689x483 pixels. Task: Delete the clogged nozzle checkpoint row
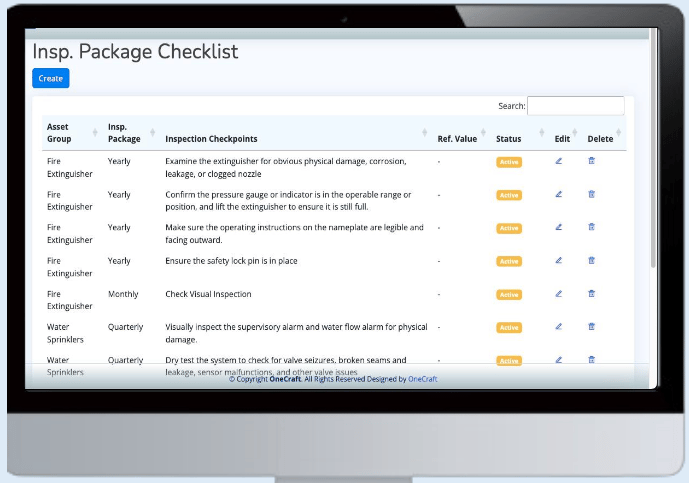click(x=591, y=161)
